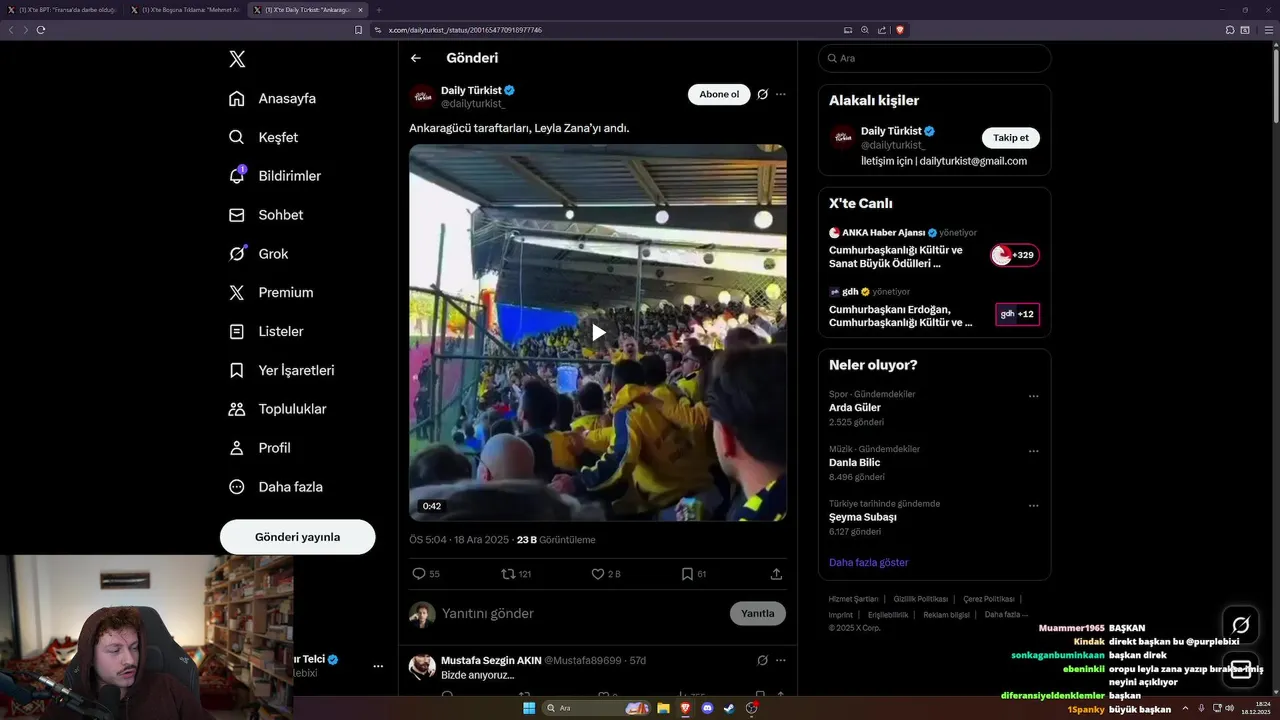
Task: Click Brave shields icon in address bar
Action: point(900,30)
